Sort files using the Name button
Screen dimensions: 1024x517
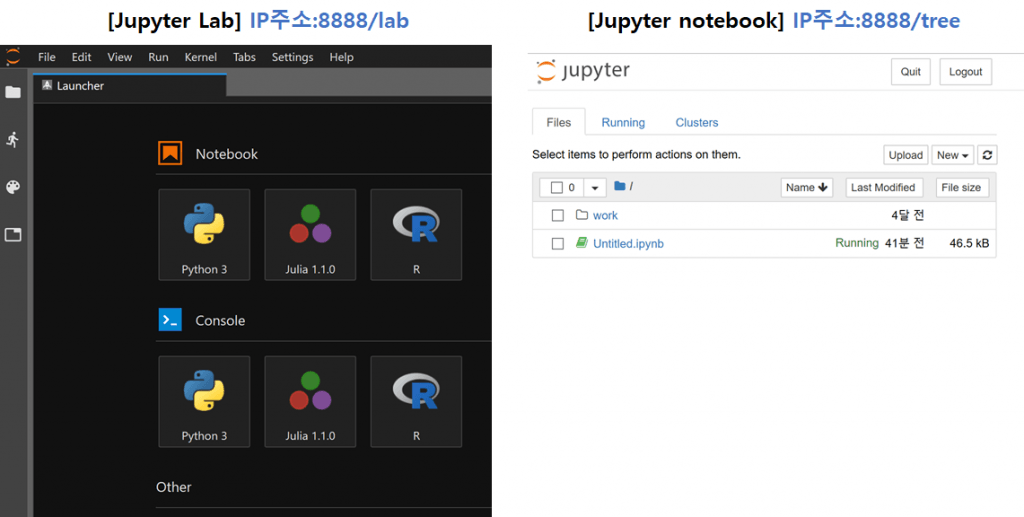pyautogui.click(x=807, y=187)
